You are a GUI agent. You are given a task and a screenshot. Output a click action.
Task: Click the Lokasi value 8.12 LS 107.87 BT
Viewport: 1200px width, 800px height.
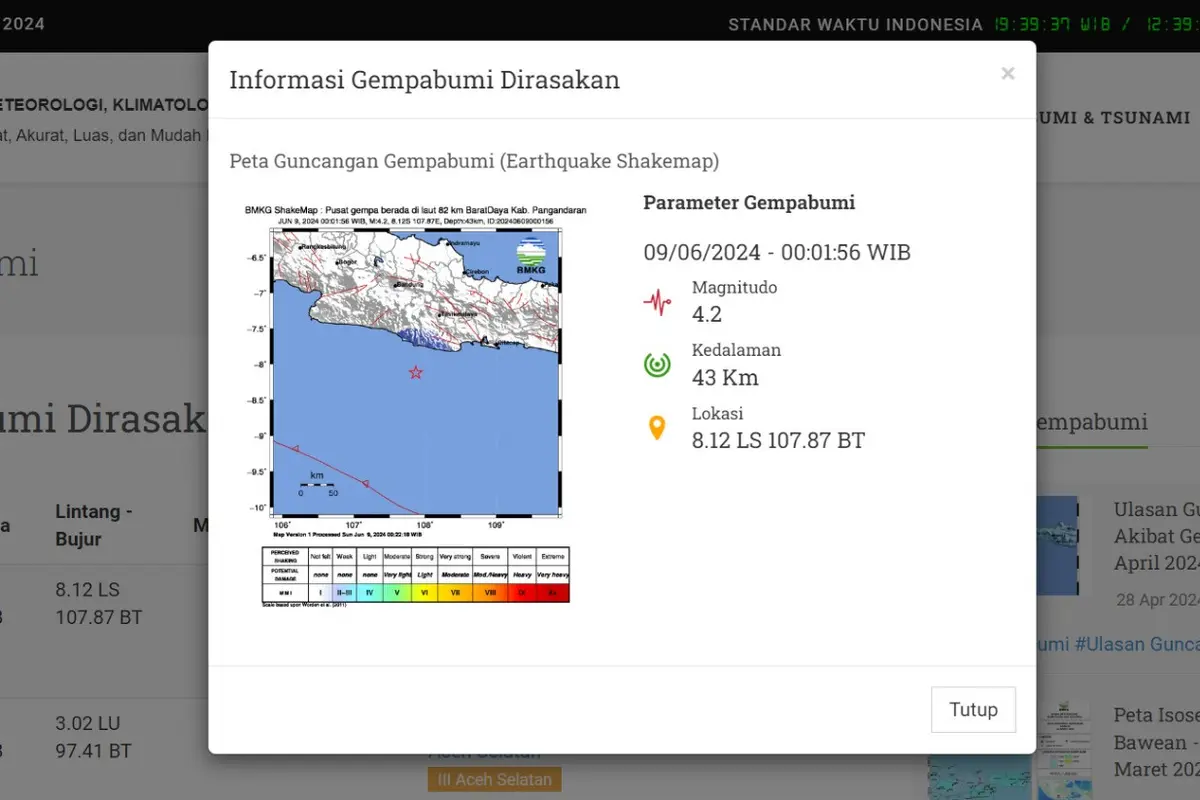[778, 440]
